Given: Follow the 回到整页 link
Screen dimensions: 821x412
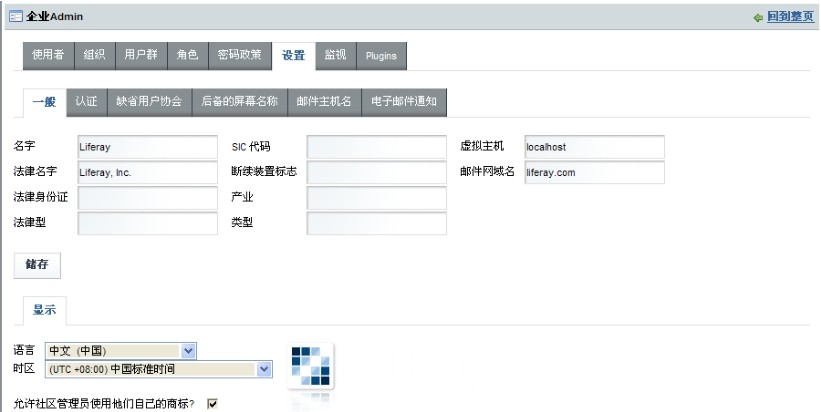Looking at the screenshot, I should tap(790, 17).
